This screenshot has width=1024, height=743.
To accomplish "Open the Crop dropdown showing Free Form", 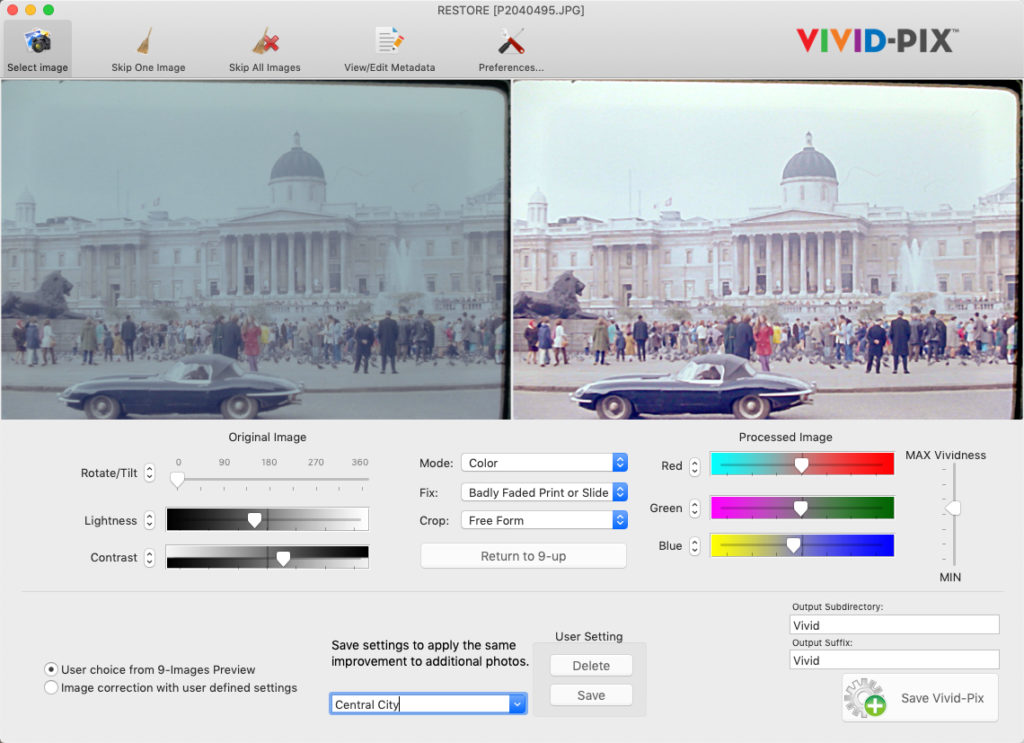I will [544, 520].
